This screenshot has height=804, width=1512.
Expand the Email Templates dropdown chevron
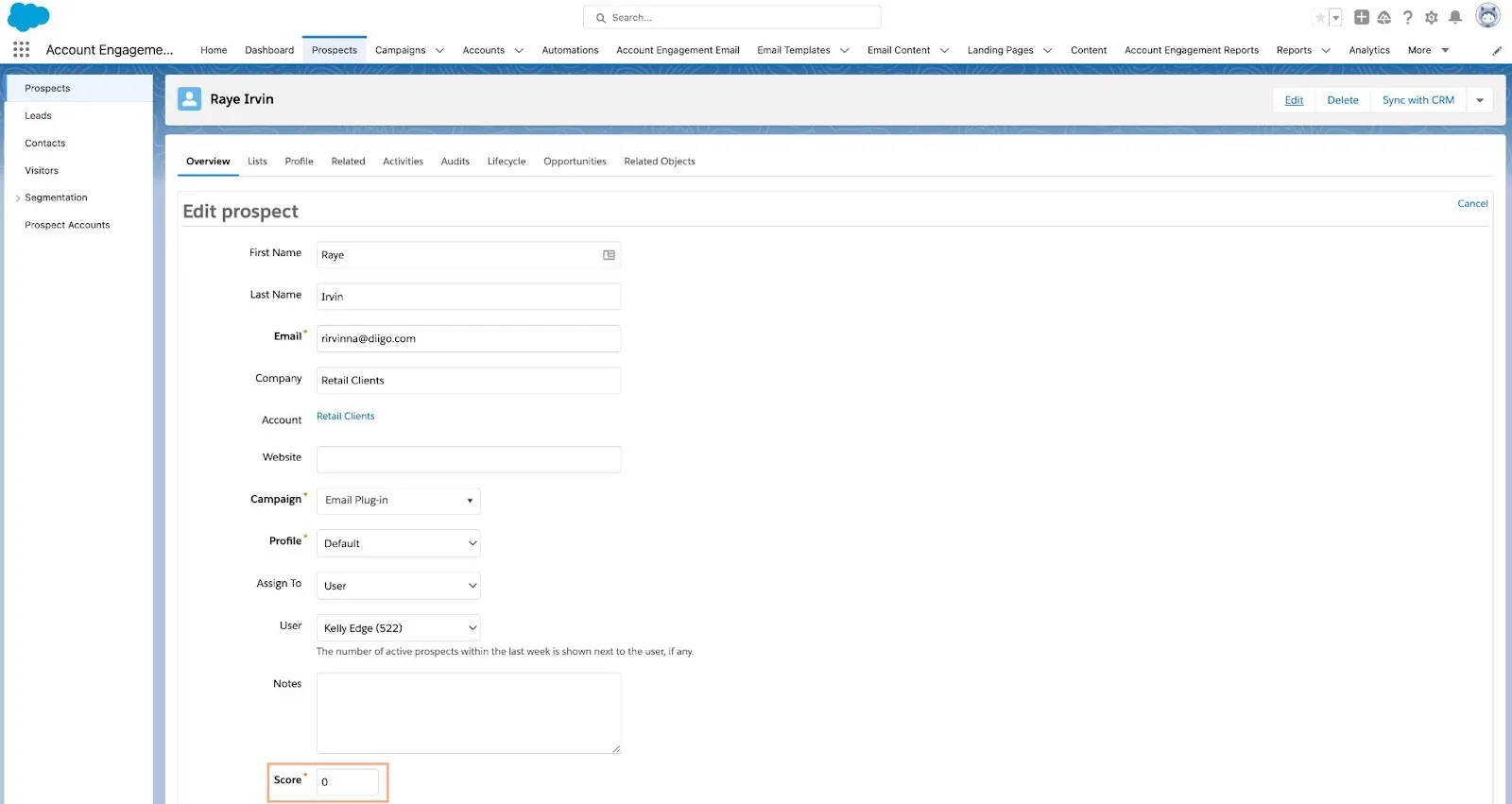[x=844, y=51]
